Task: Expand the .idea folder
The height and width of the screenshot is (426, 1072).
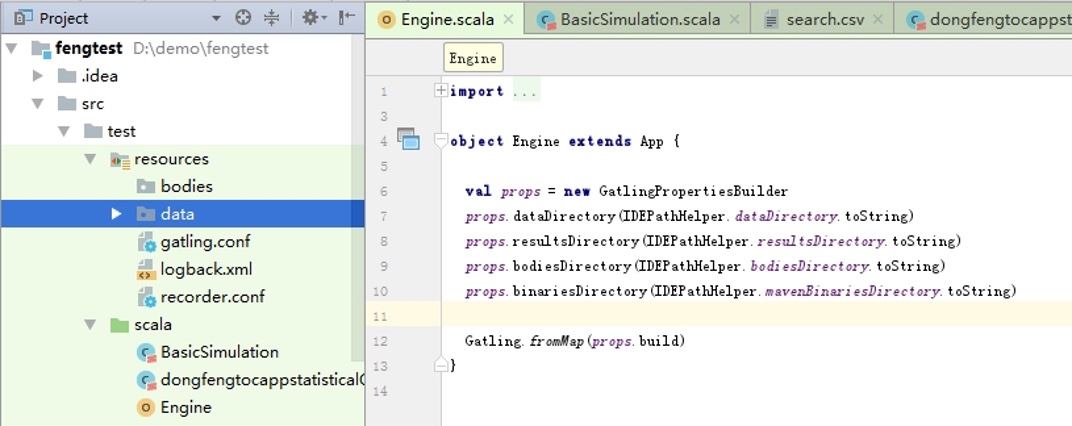Action: (x=38, y=76)
